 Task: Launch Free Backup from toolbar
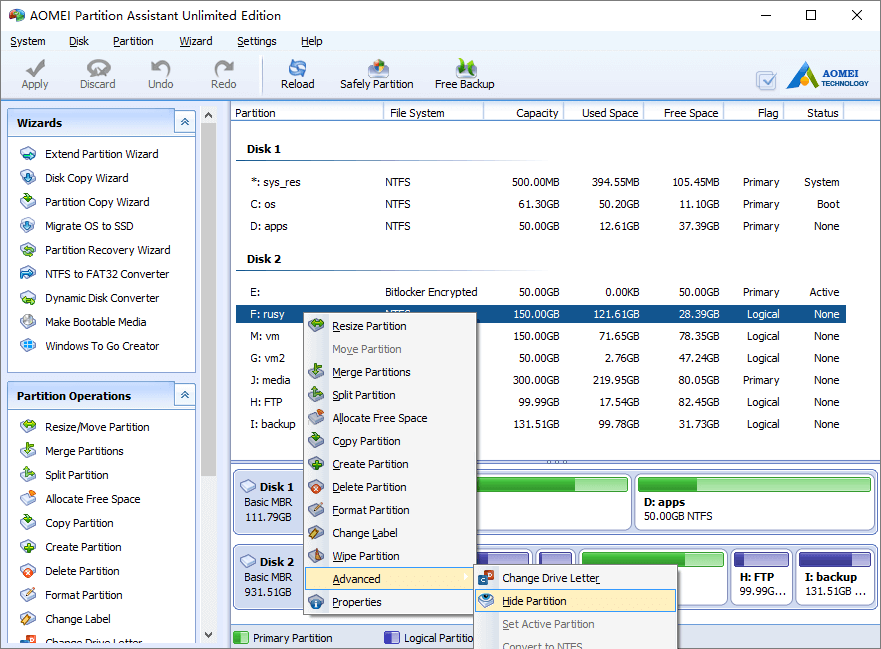pyautogui.click(x=465, y=74)
